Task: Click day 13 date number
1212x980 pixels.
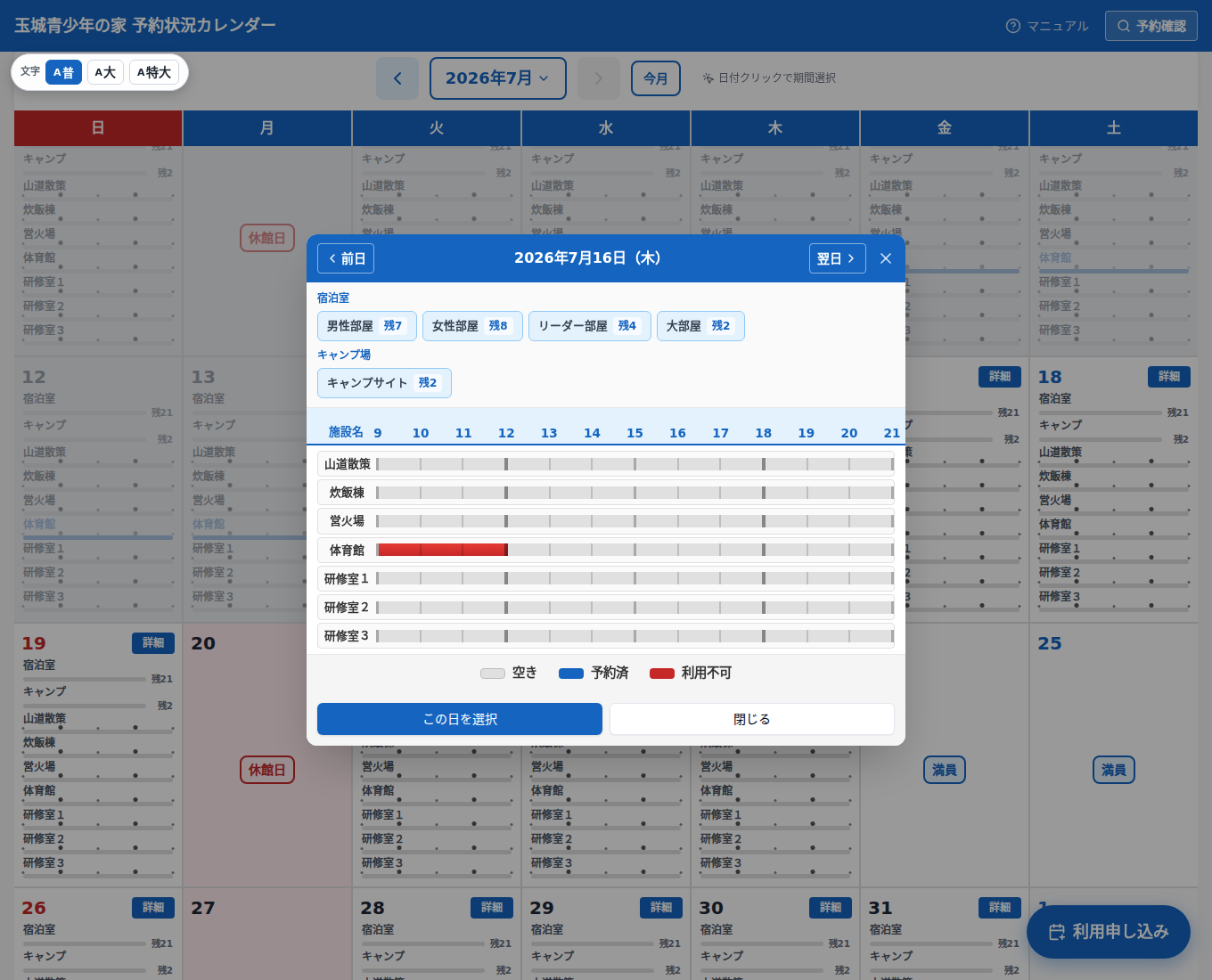Action: pos(203,377)
